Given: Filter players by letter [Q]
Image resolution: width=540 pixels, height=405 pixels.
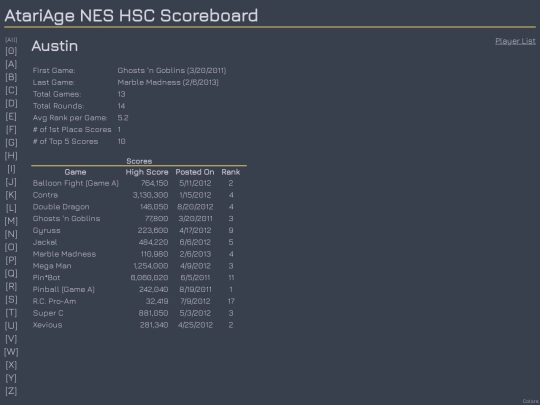Looking at the screenshot, I should (11, 273).
